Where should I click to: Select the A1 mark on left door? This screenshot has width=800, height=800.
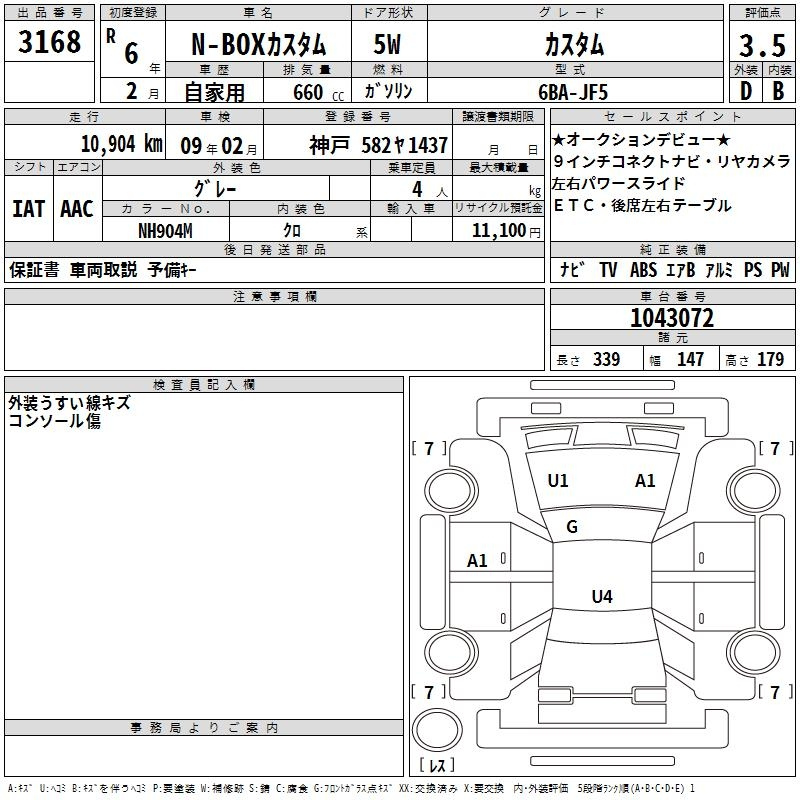coord(477,561)
